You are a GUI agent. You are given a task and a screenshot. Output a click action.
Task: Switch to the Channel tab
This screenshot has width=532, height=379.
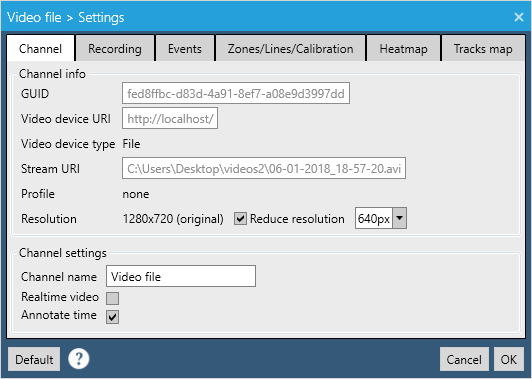coord(40,49)
